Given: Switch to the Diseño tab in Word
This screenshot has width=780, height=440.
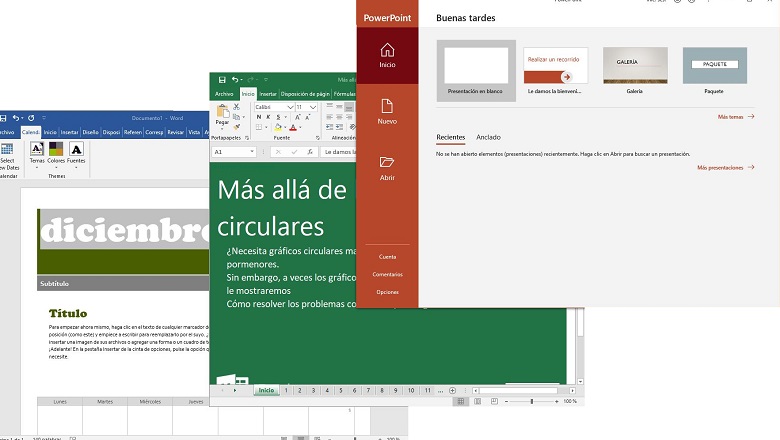Looking at the screenshot, I should [x=91, y=132].
